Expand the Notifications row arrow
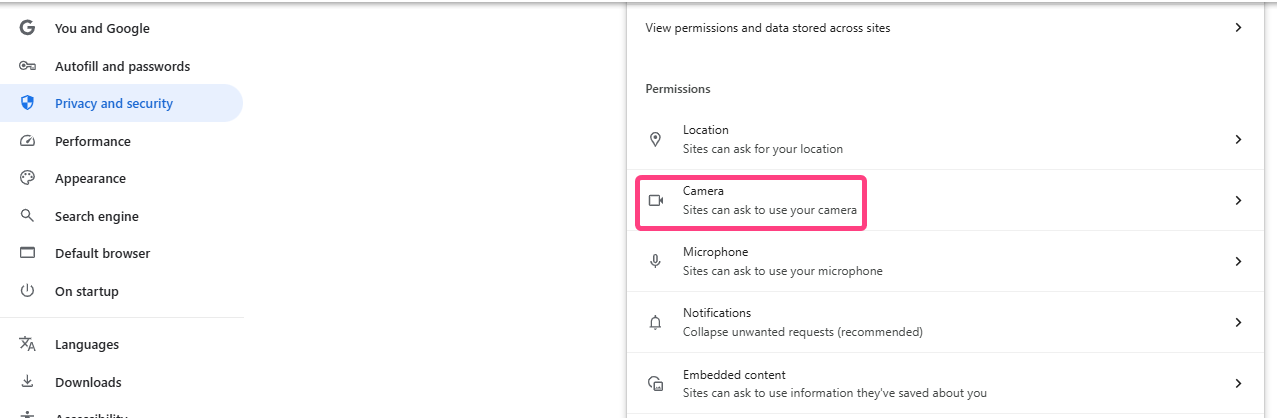The width and height of the screenshot is (1277, 418). [1238, 322]
